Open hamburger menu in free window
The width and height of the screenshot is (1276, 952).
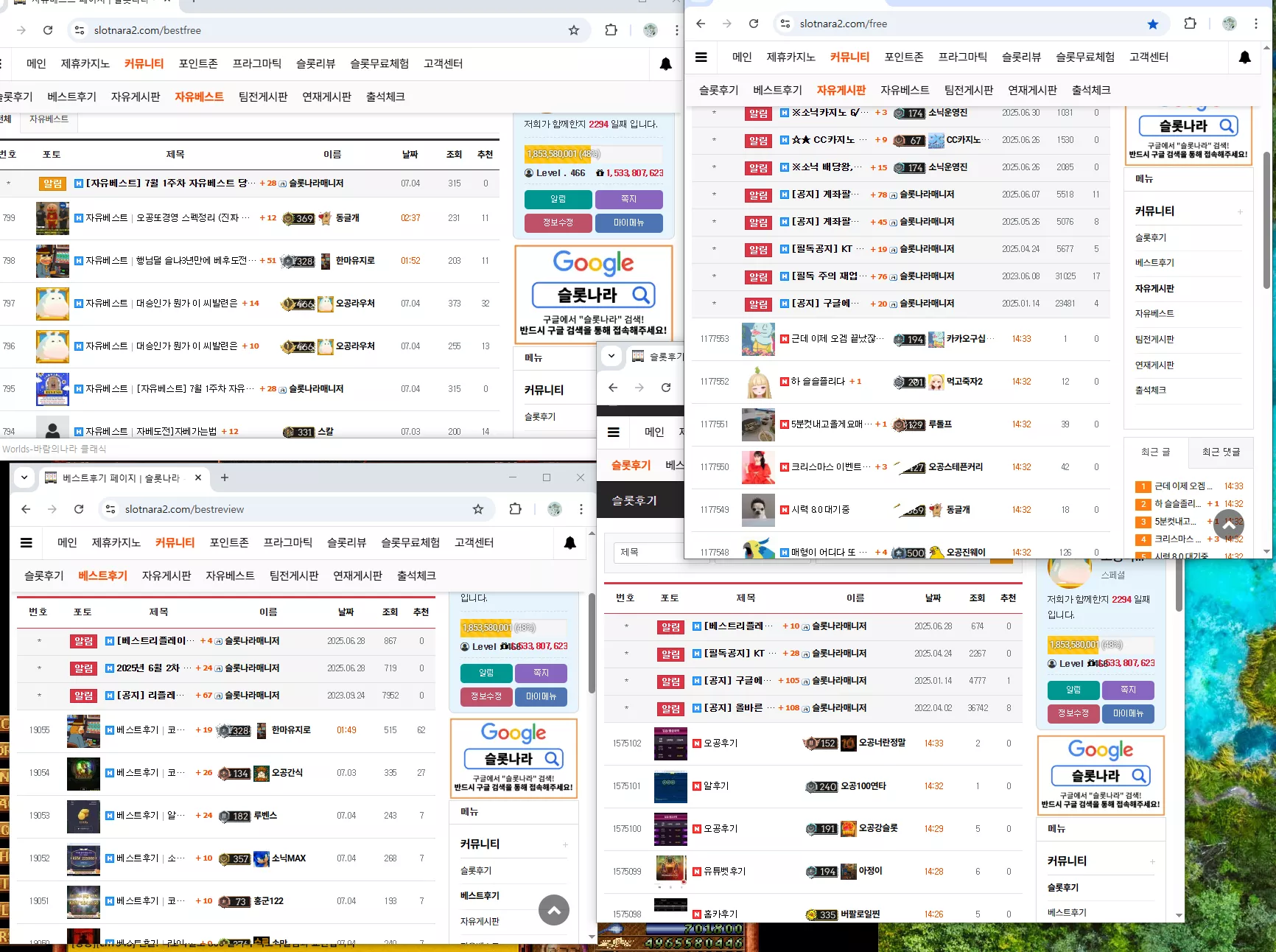701,57
